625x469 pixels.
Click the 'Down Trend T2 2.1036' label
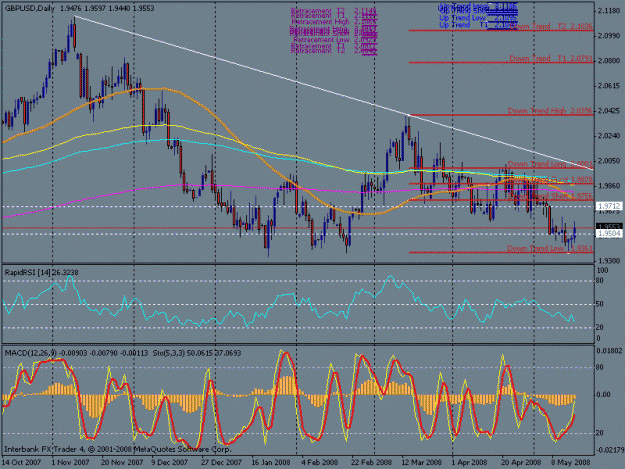[551, 26]
